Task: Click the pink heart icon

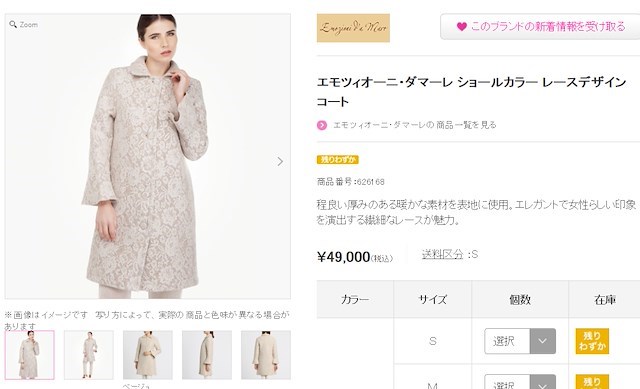Action: coord(462,27)
